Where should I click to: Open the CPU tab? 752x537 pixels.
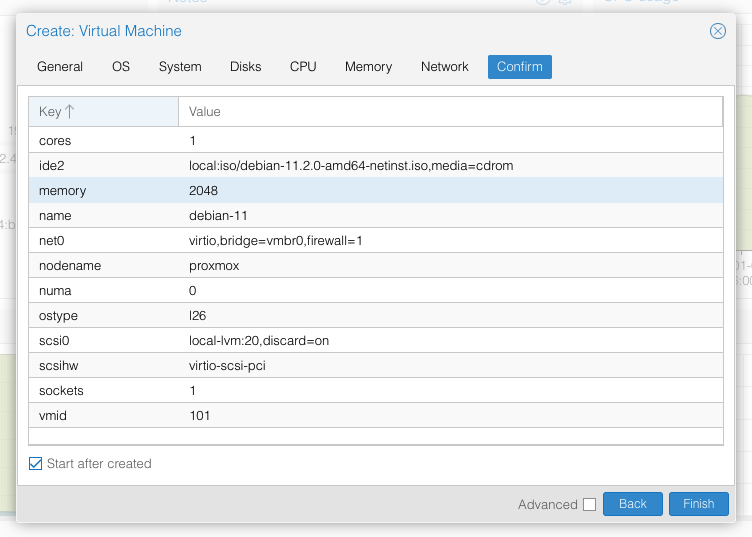pos(303,67)
